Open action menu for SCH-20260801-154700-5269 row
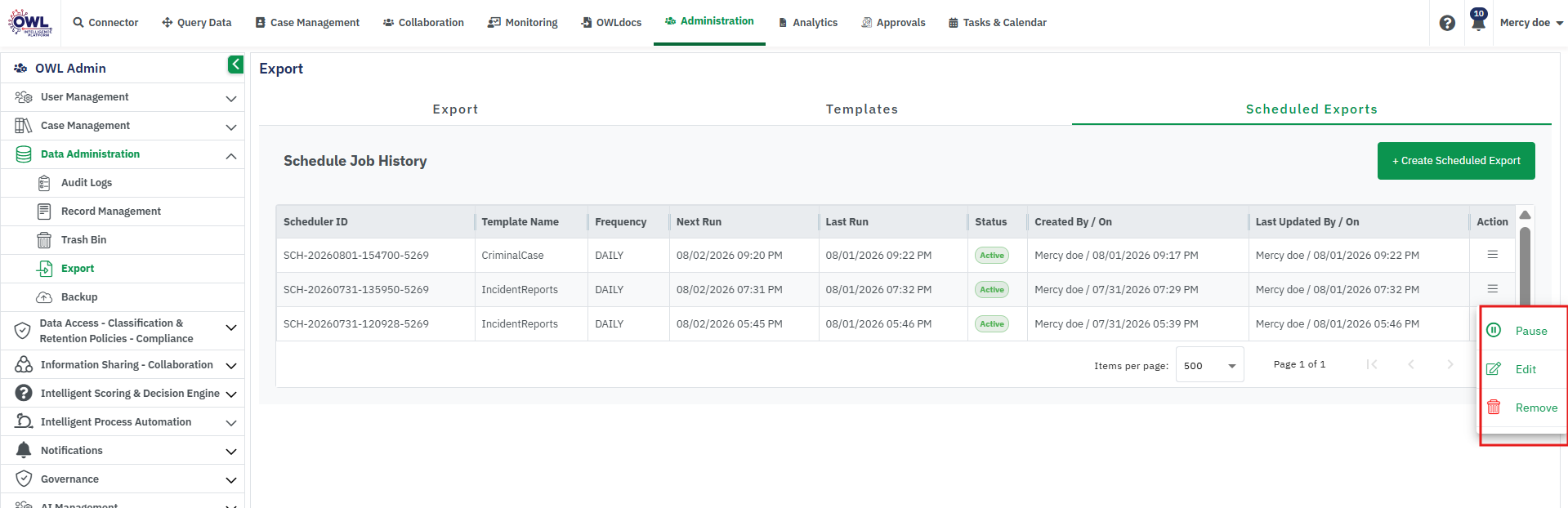Viewport: 1568px width, 508px height. click(x=1492, y=255)
